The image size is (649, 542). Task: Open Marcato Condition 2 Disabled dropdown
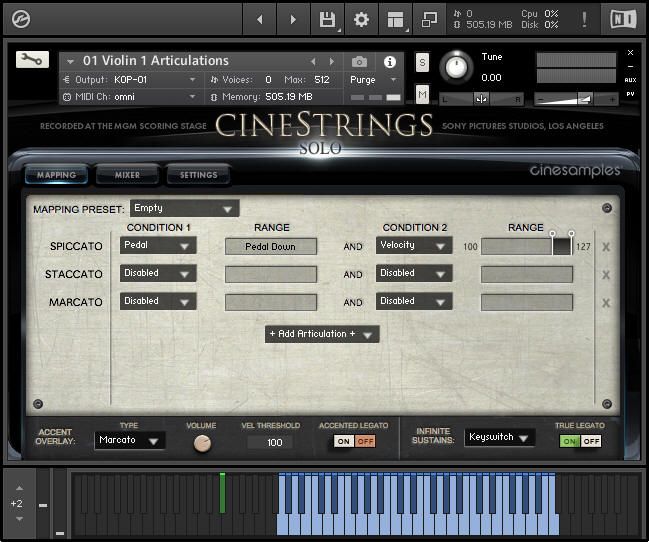[414, 301]
